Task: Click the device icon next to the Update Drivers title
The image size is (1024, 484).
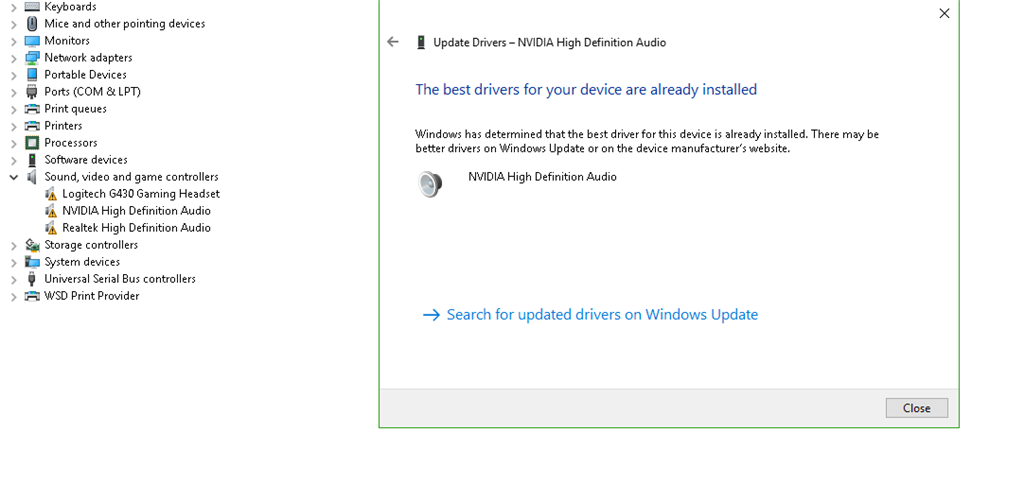Action: [x=421, y=42]
